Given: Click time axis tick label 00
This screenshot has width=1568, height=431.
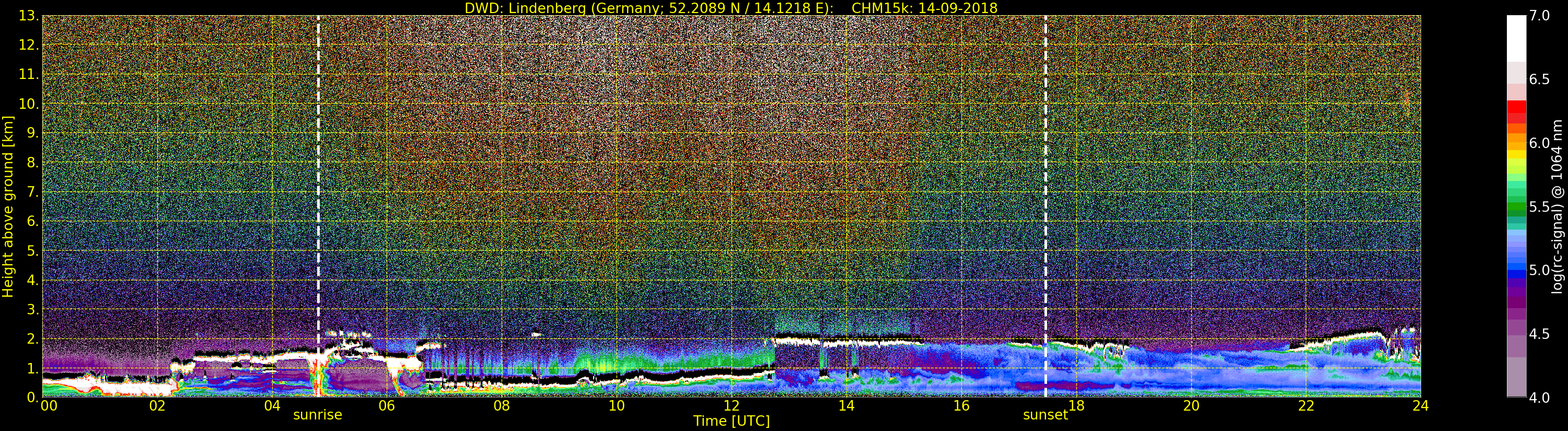Looking at the screenshot, I should (x=49, y=406).
